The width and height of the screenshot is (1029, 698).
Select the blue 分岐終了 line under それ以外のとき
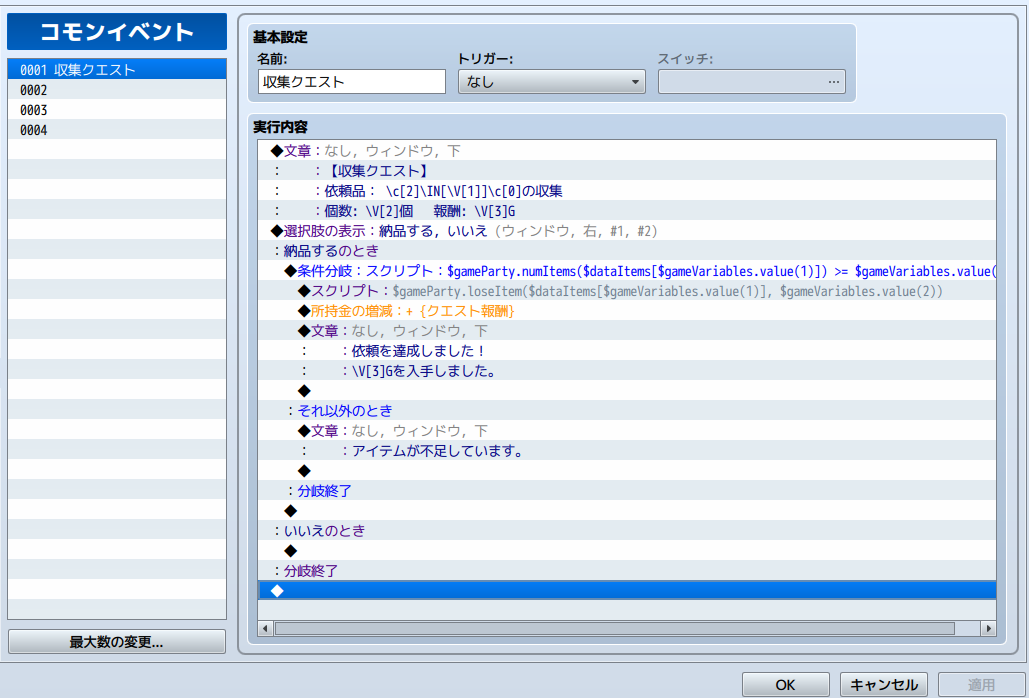[627, 491]
